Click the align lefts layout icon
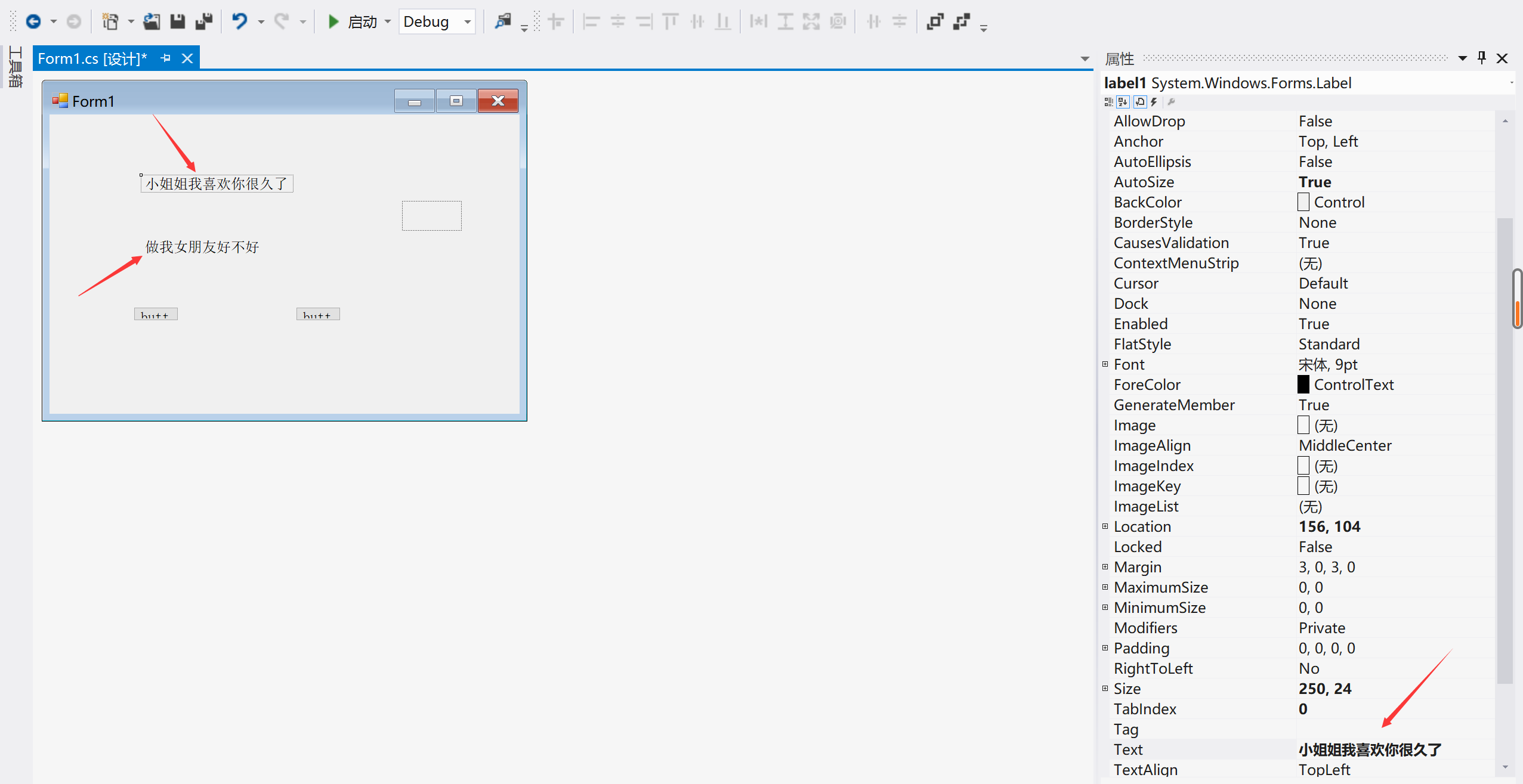This screenshot has width=1523, height=784. tap(591, 22)
